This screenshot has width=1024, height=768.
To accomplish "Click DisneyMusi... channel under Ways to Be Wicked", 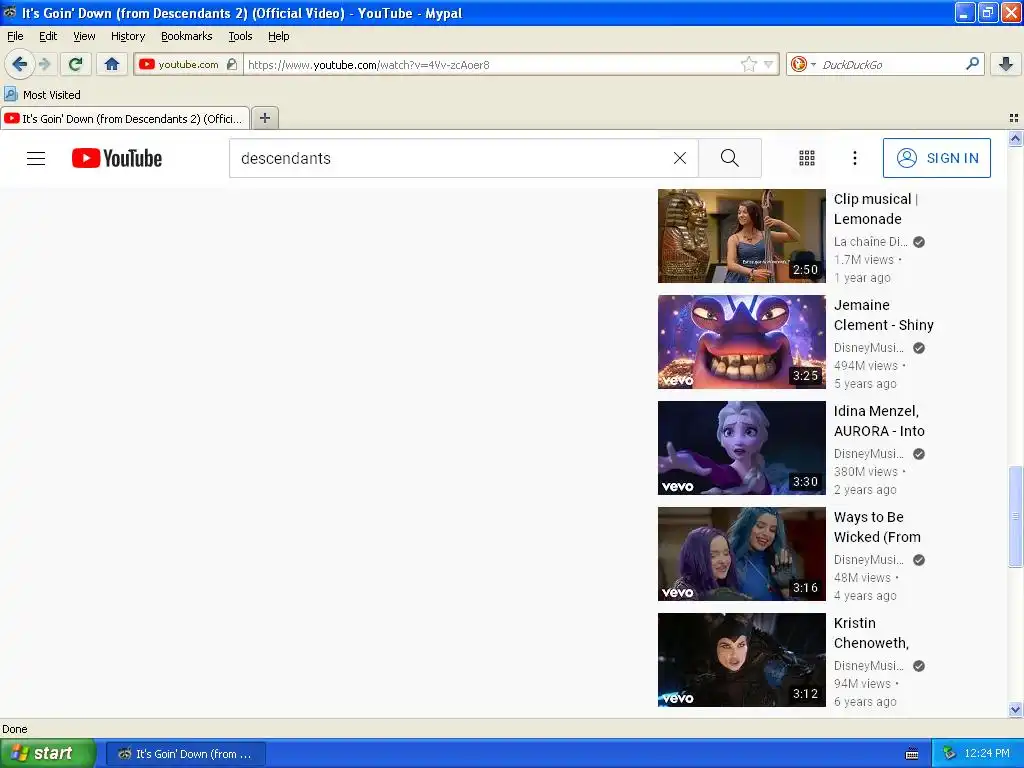I will [869, 560].
